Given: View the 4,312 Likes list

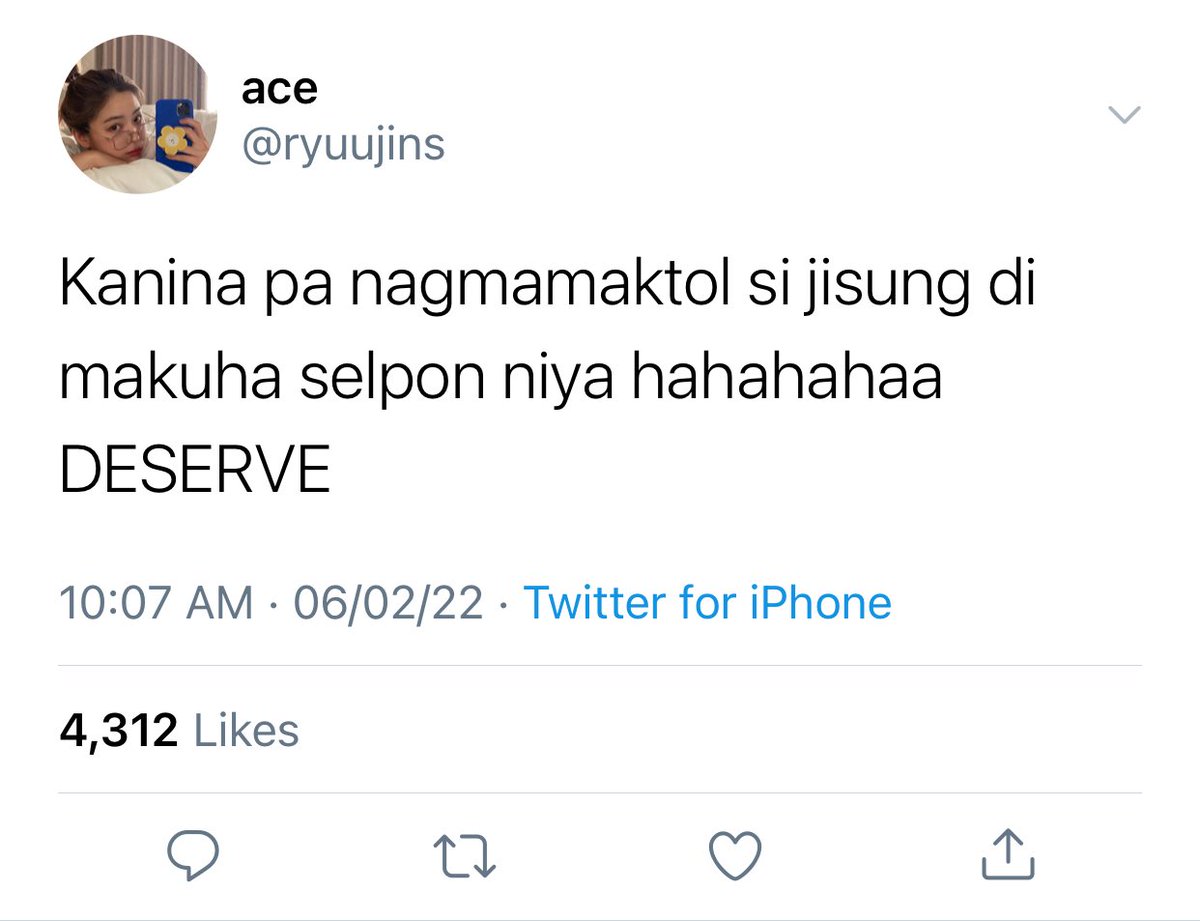Looking at the screenshot, I should pos(180,730).
